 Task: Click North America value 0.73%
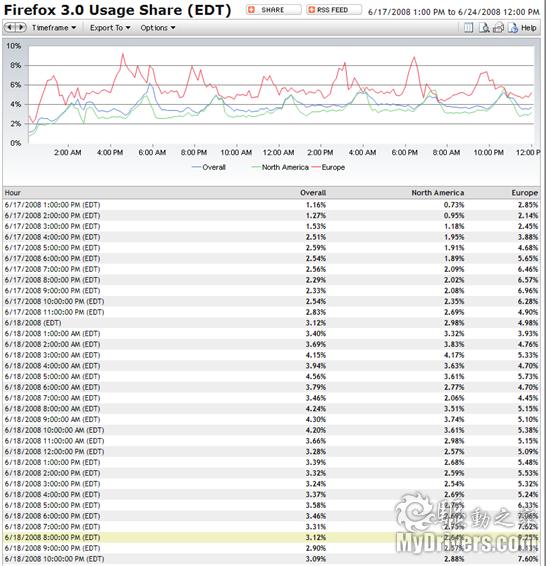(x=454, y=205)
